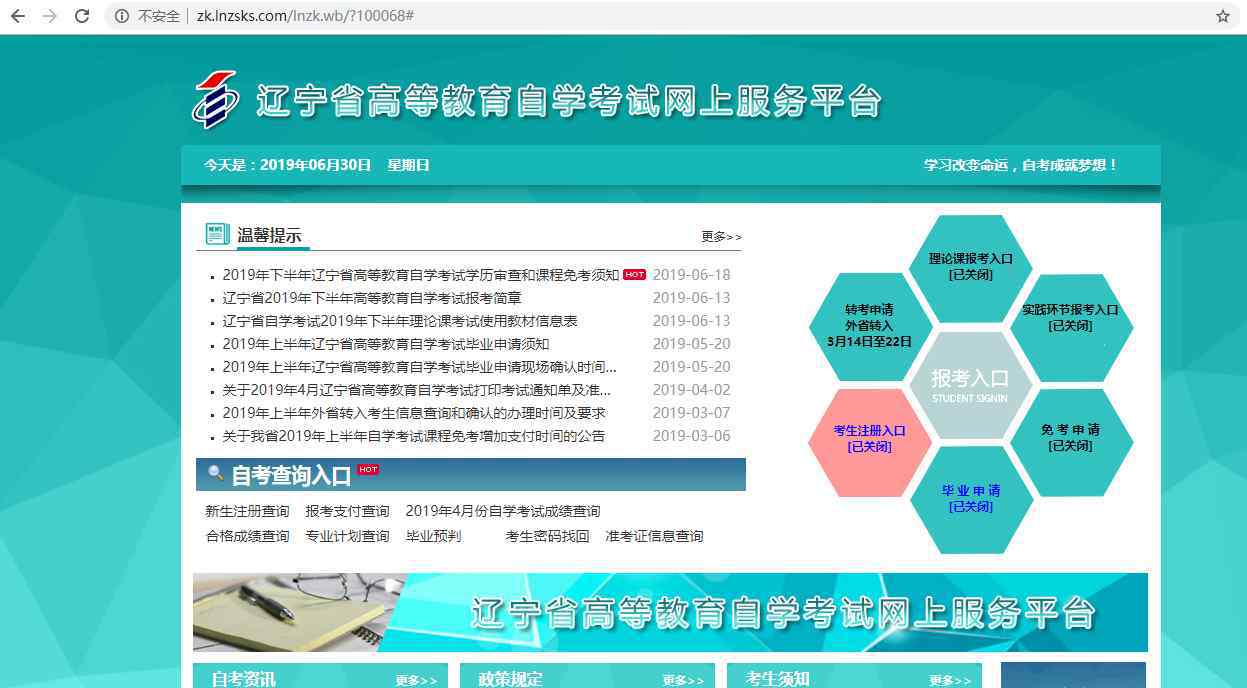The height and width of the screenshot is (688, 1247).
Task: Open the 理论课考试使用教材信息表 notice
Action: click(x=400, y=321)
